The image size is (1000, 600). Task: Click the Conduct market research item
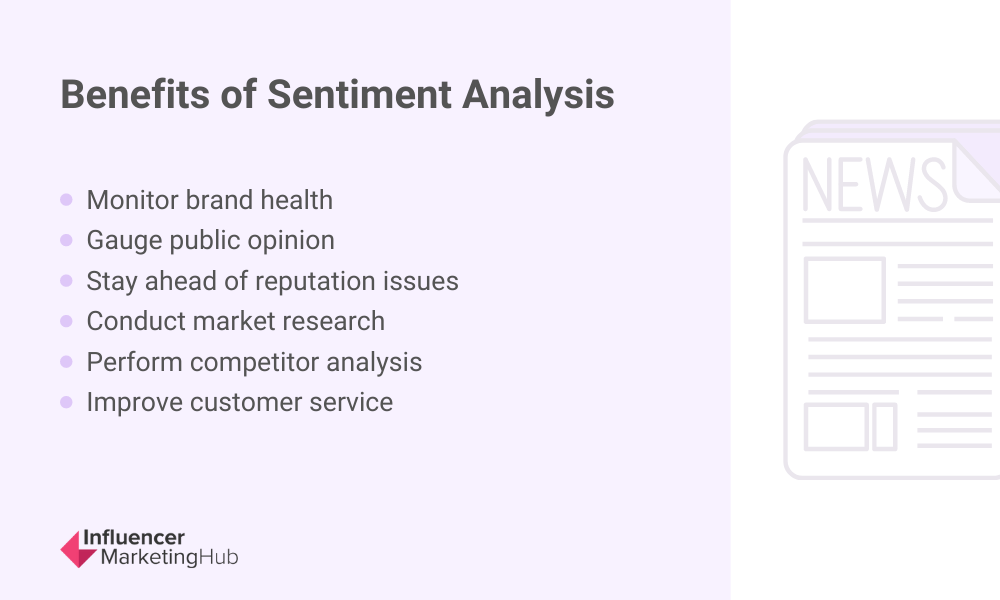pyautogui.click(x=235, y=321)
